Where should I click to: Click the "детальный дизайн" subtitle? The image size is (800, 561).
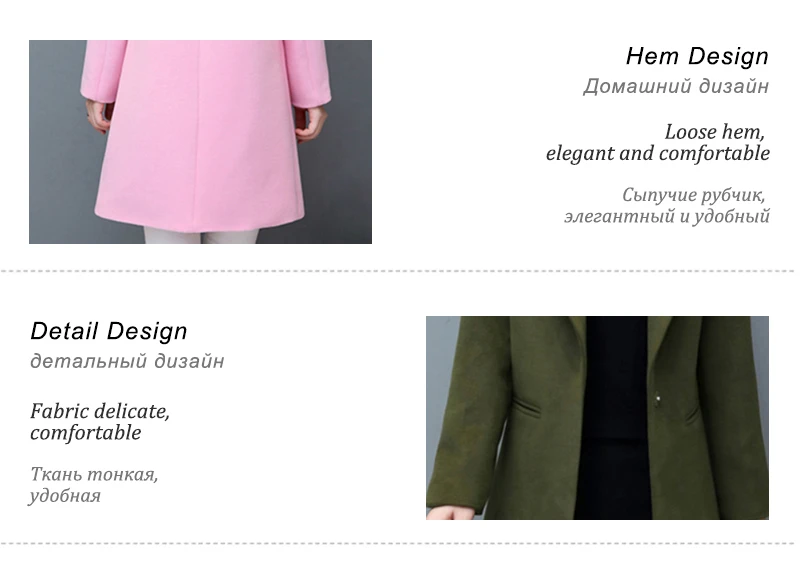[x=127, y=361]
